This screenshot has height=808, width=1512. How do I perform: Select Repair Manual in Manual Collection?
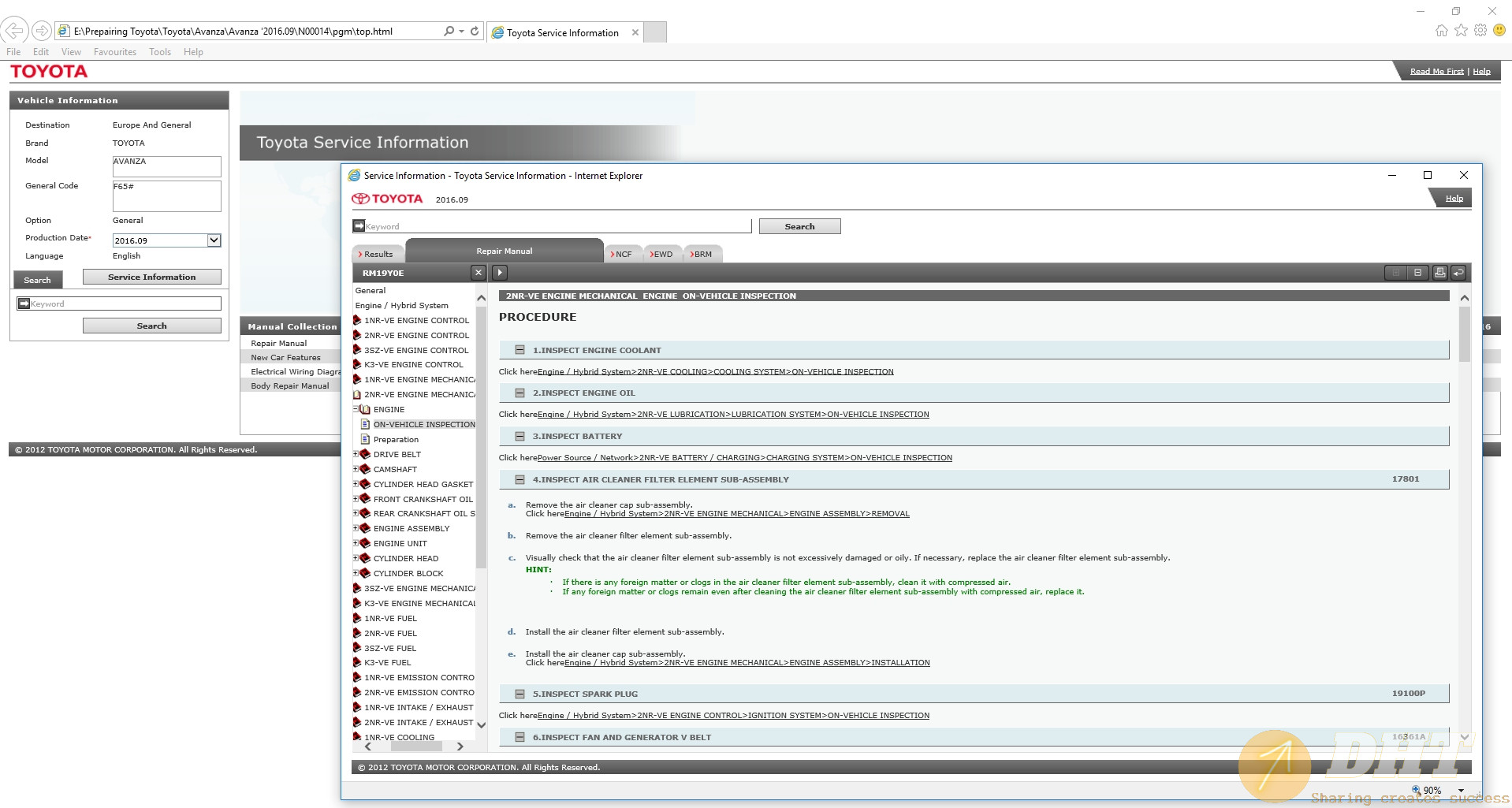279,343
